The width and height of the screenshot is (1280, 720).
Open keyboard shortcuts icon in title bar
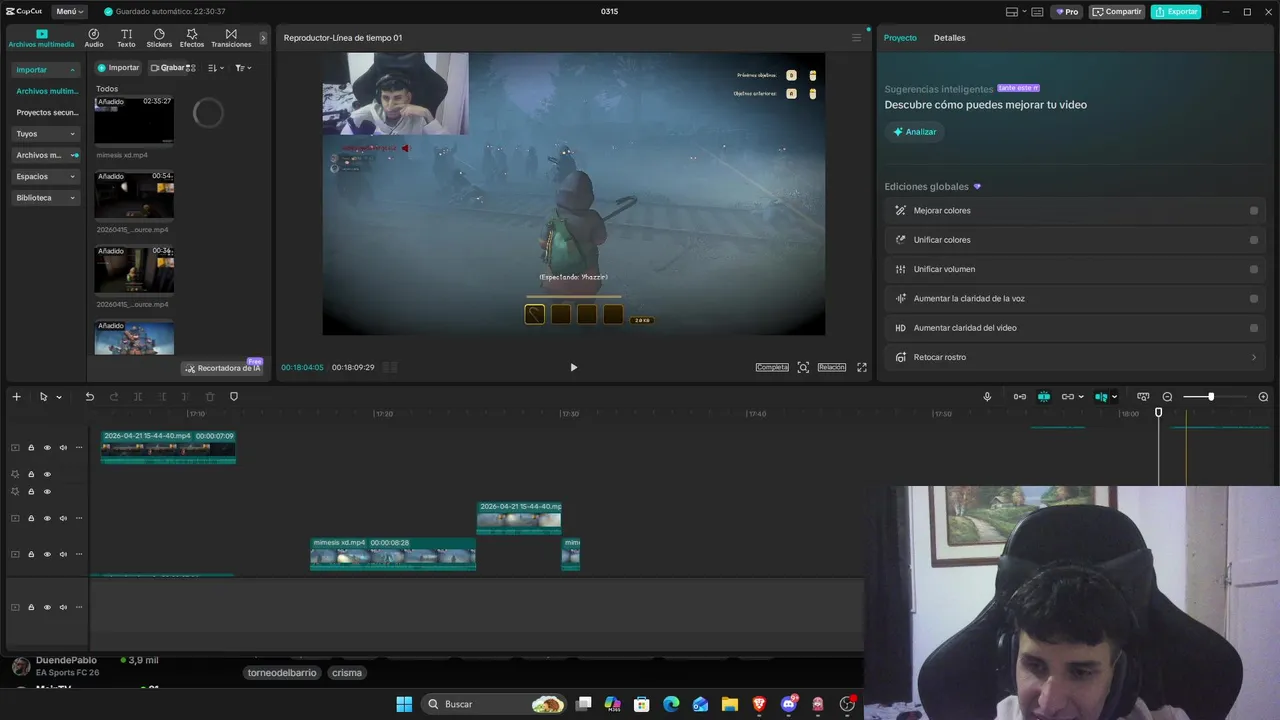click(x=1037, y=12)
